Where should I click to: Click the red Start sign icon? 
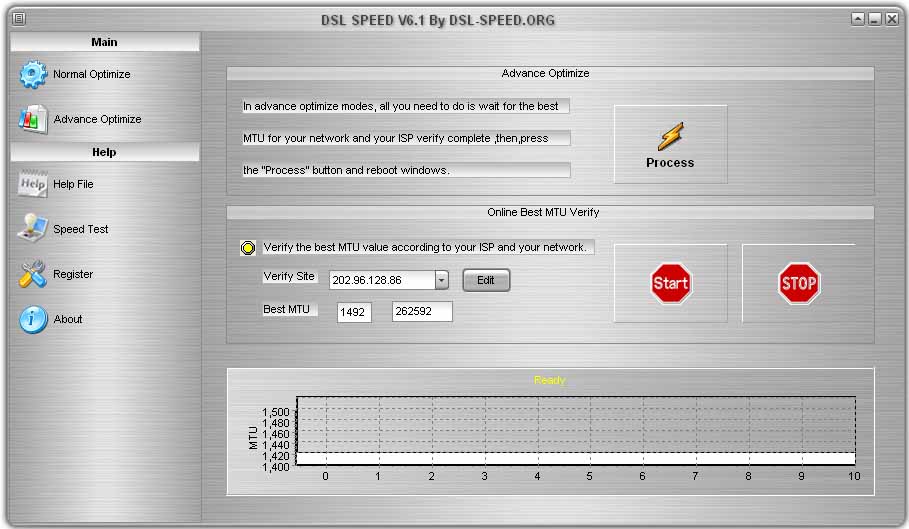click(x=671, y=283)
